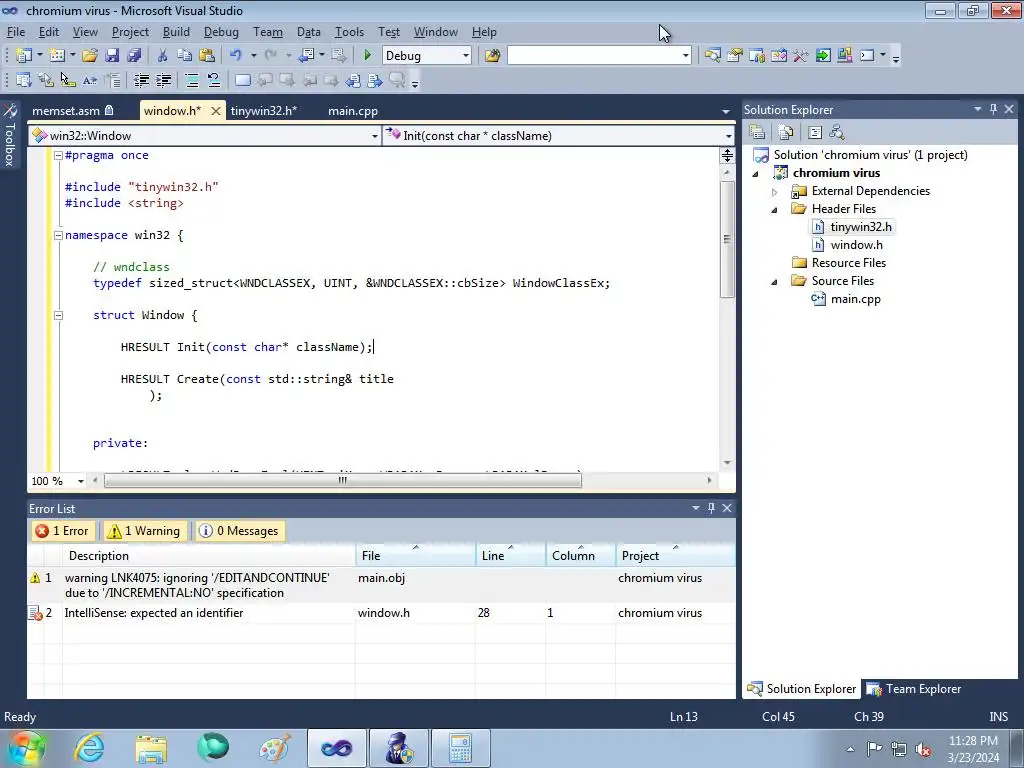Click the New Project toolbar icon
The width and height of the screenshot is (1024, 768).
24,56
